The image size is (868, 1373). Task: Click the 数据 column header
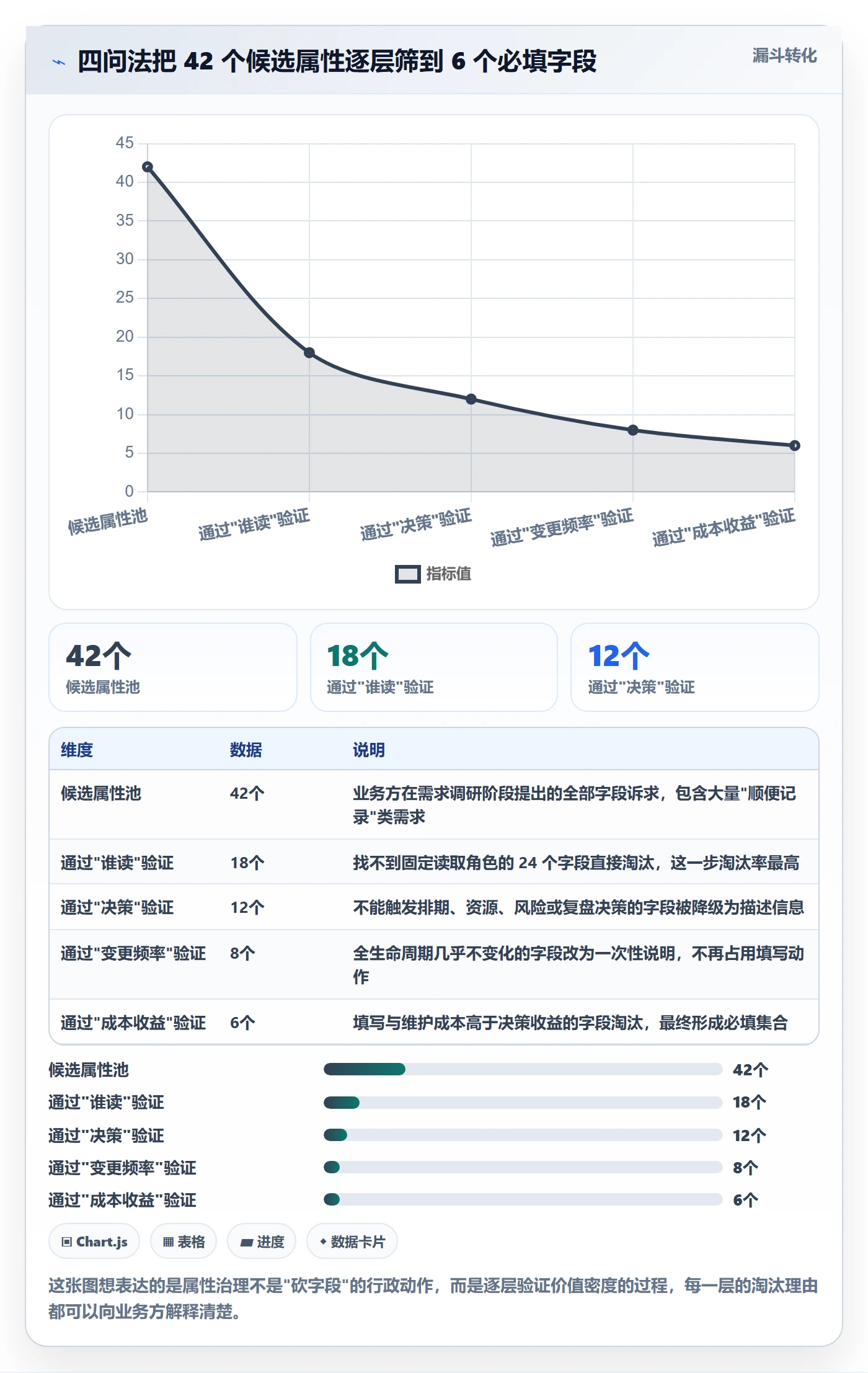coord(246,750)
